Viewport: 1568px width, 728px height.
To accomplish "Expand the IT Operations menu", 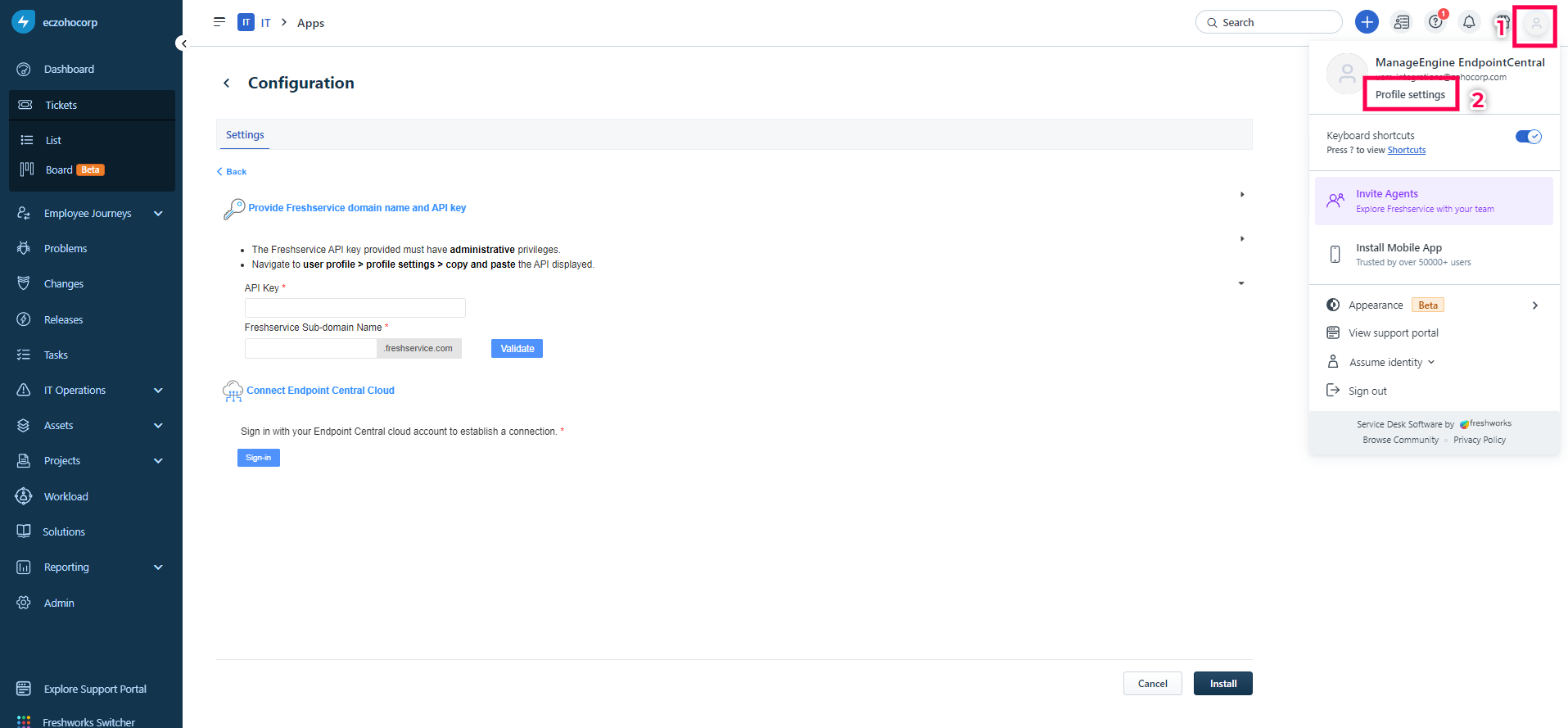I will pos(158,391).
